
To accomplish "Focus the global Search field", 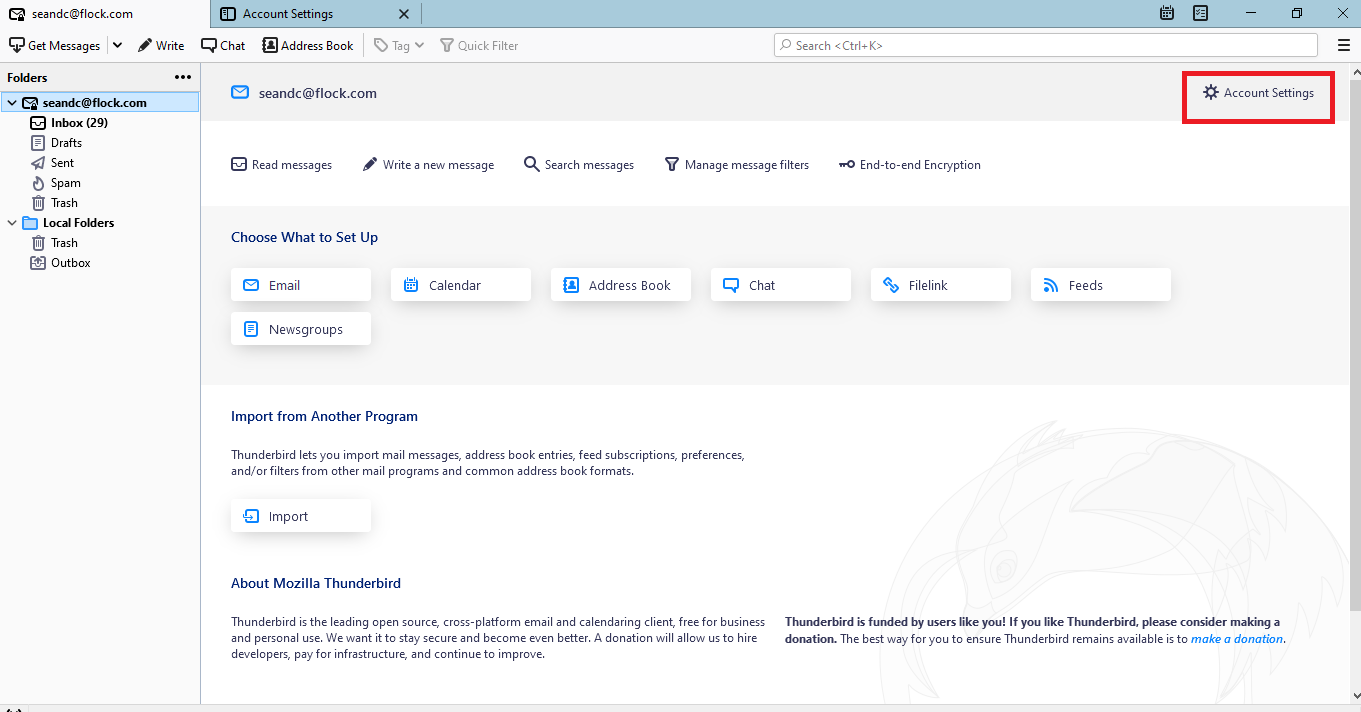I will tap(1046, 45).
